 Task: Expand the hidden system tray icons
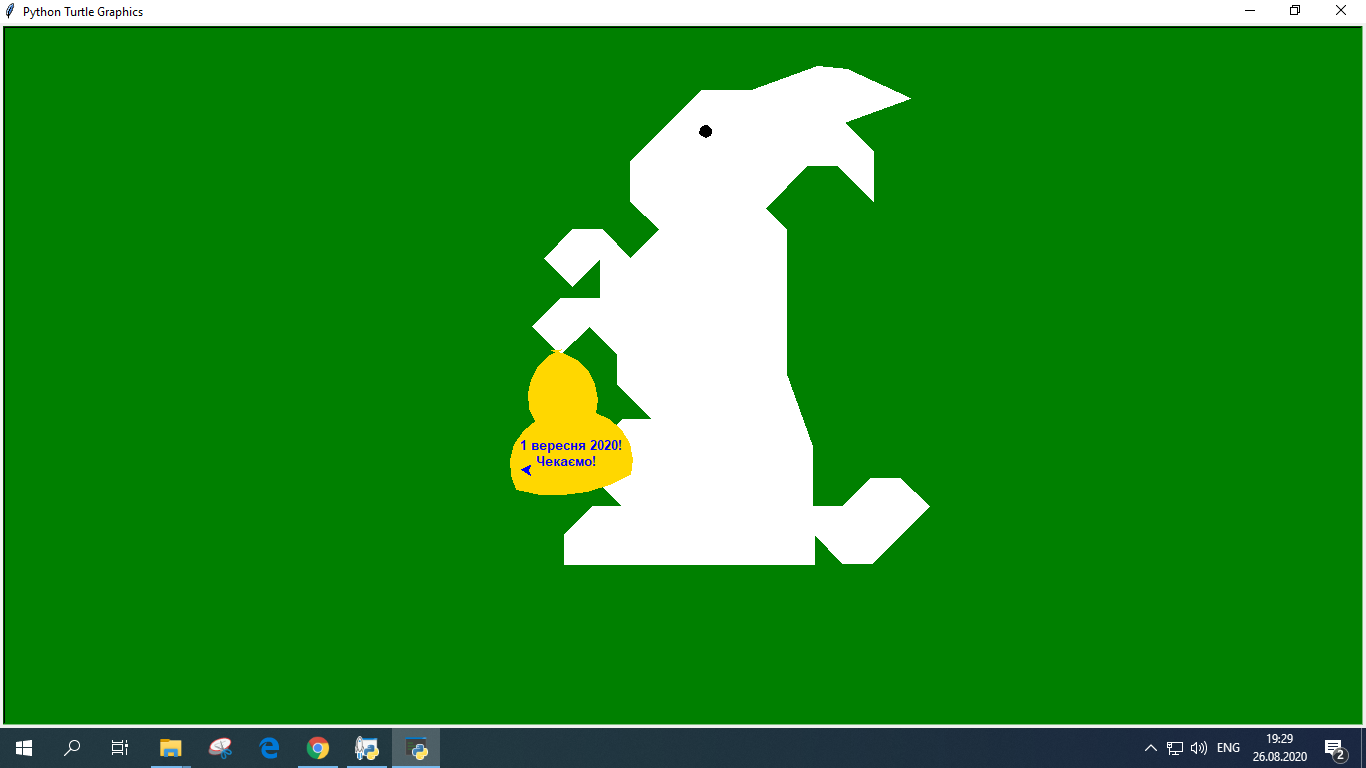point(1150,747)
